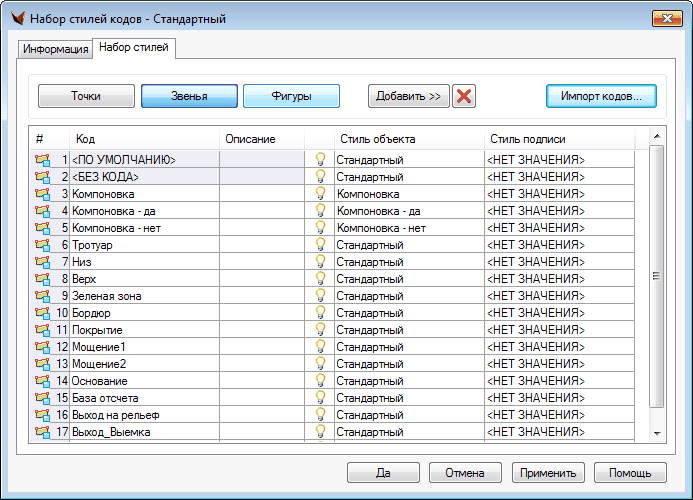Switch to Фигуры codes
The height and width of the screenshot is (500, 693).
291,96
